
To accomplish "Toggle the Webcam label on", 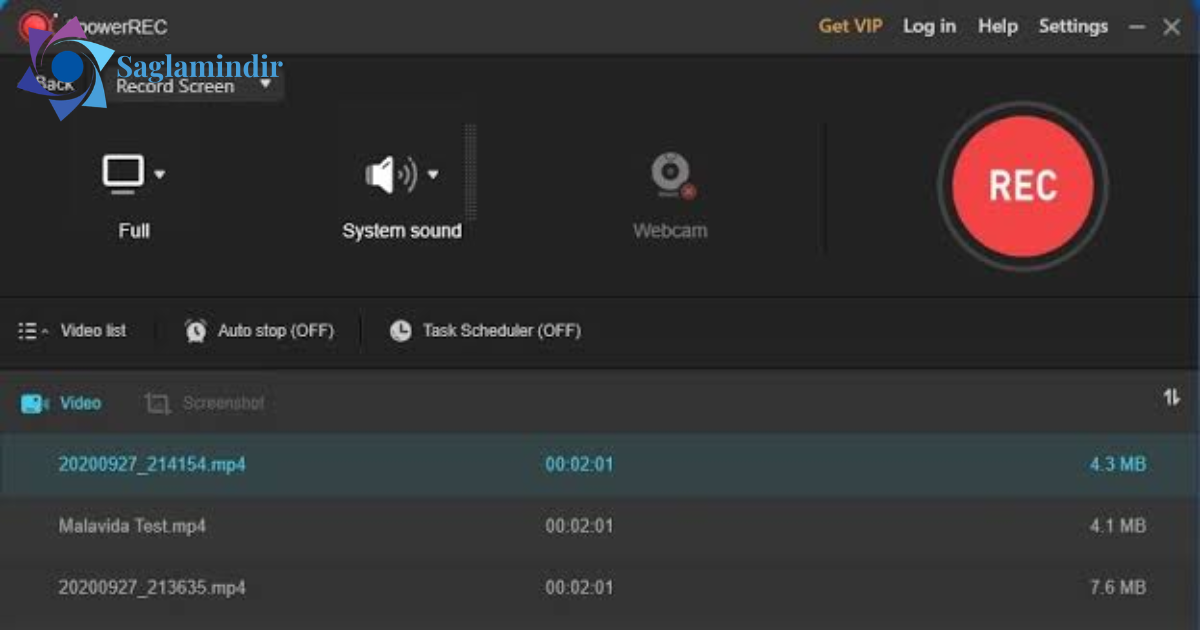I will 670,231.
